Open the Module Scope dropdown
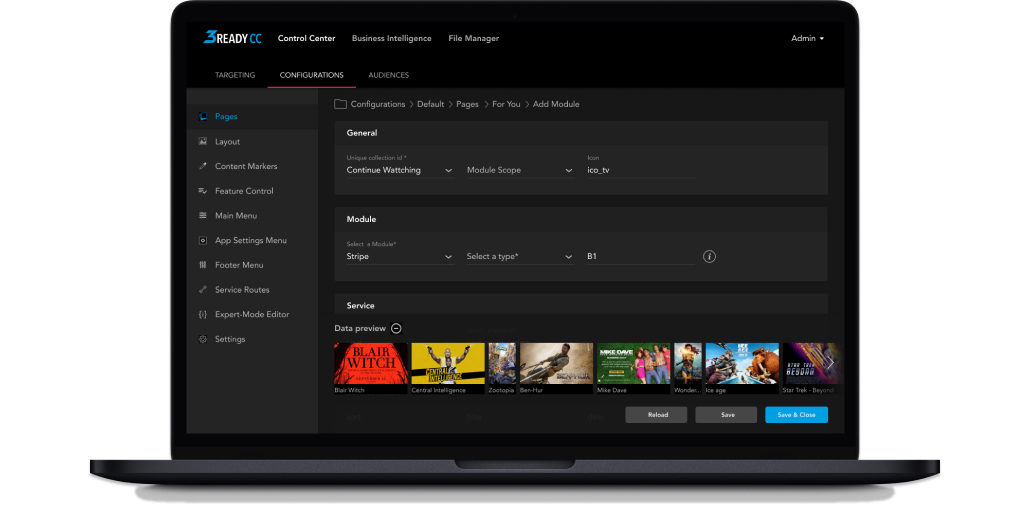The width and height of the screenshot is (1030, 506). [x=520, y=170]
